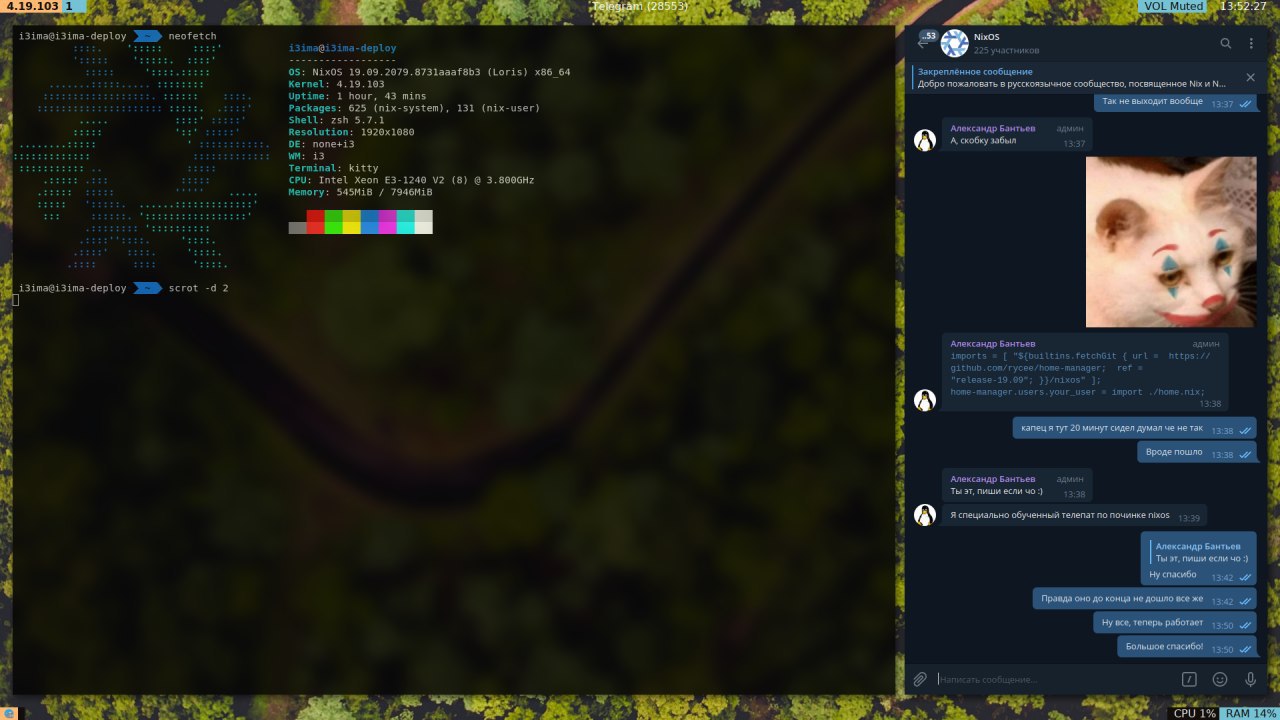Click the 'Telegram (28553)' window title

click(x=640, y=6)
